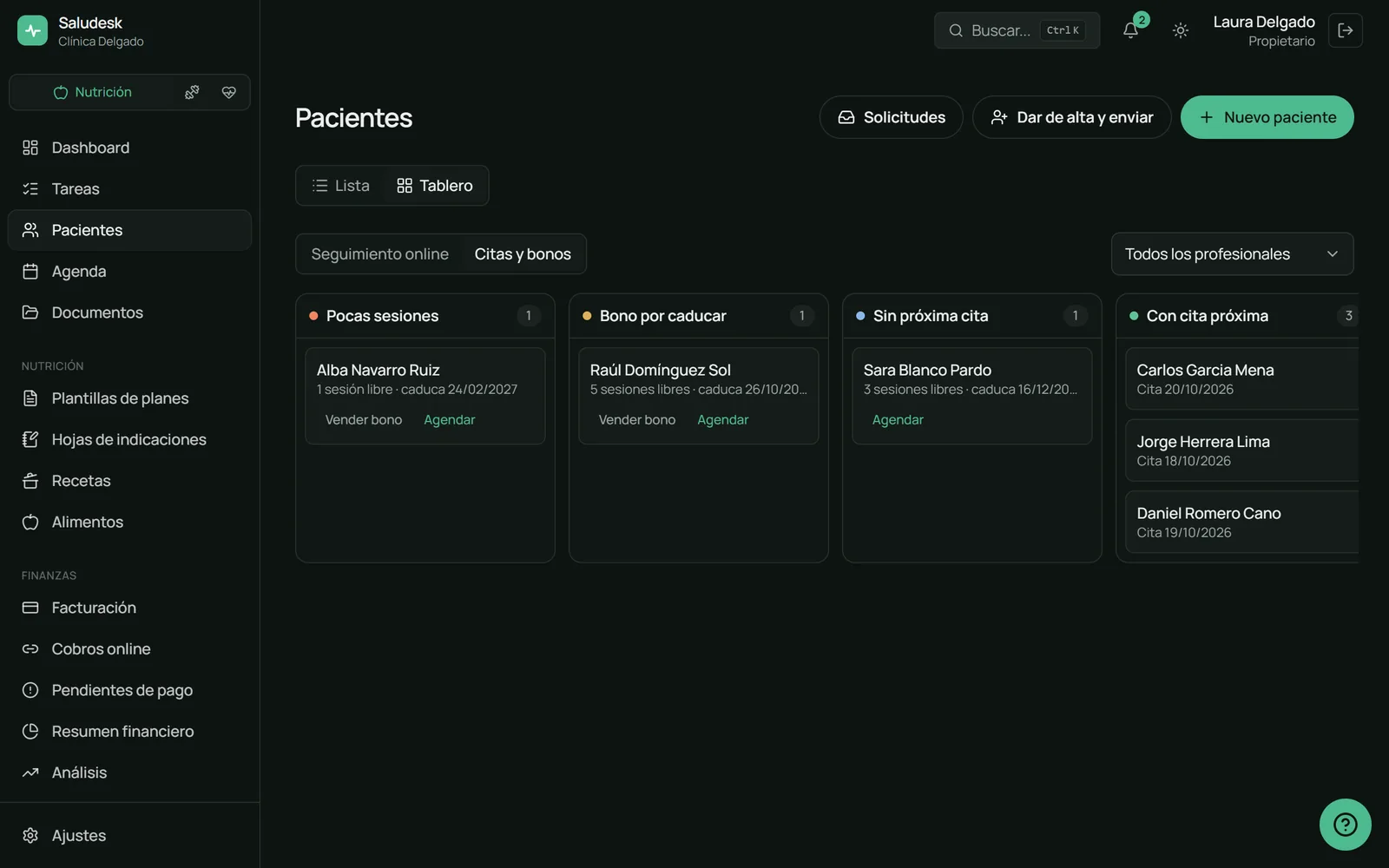Open Daniel Romero Cano card

click(x=1241, y=523)
